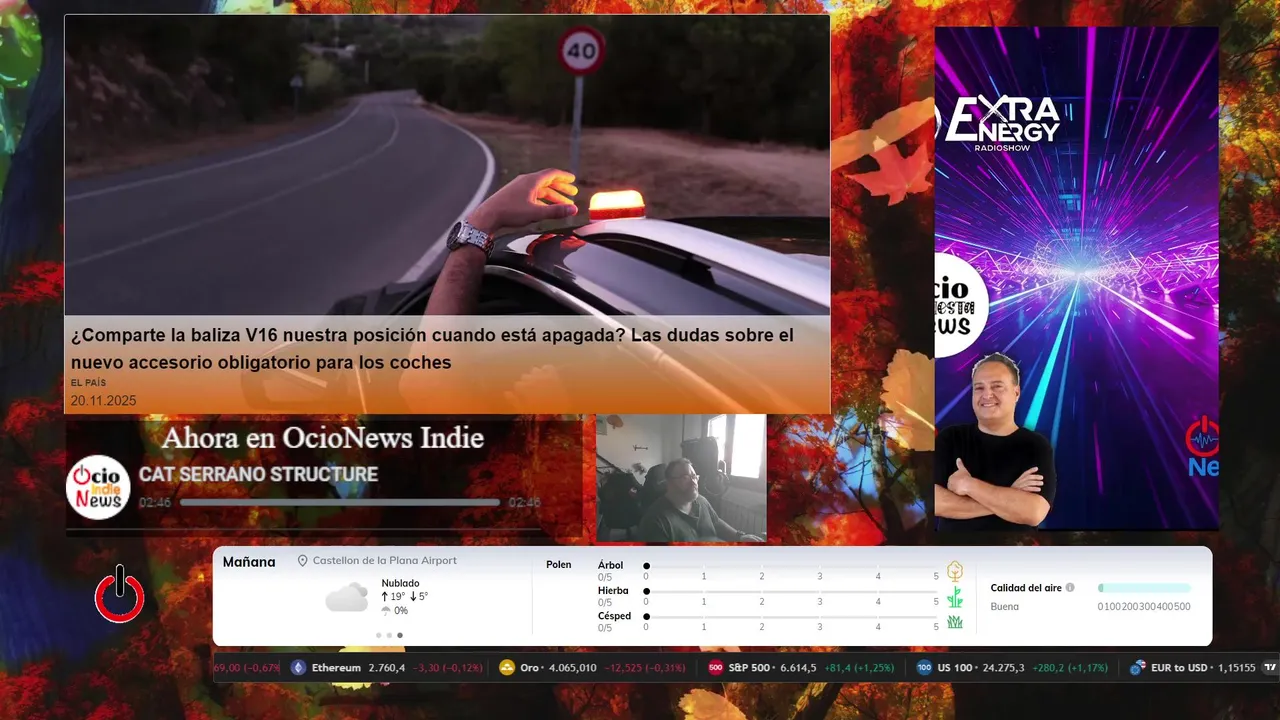Viewport: 1280px width, 720px height.
Task: Click the news photo of roof beacon
Action: point(447,165)
